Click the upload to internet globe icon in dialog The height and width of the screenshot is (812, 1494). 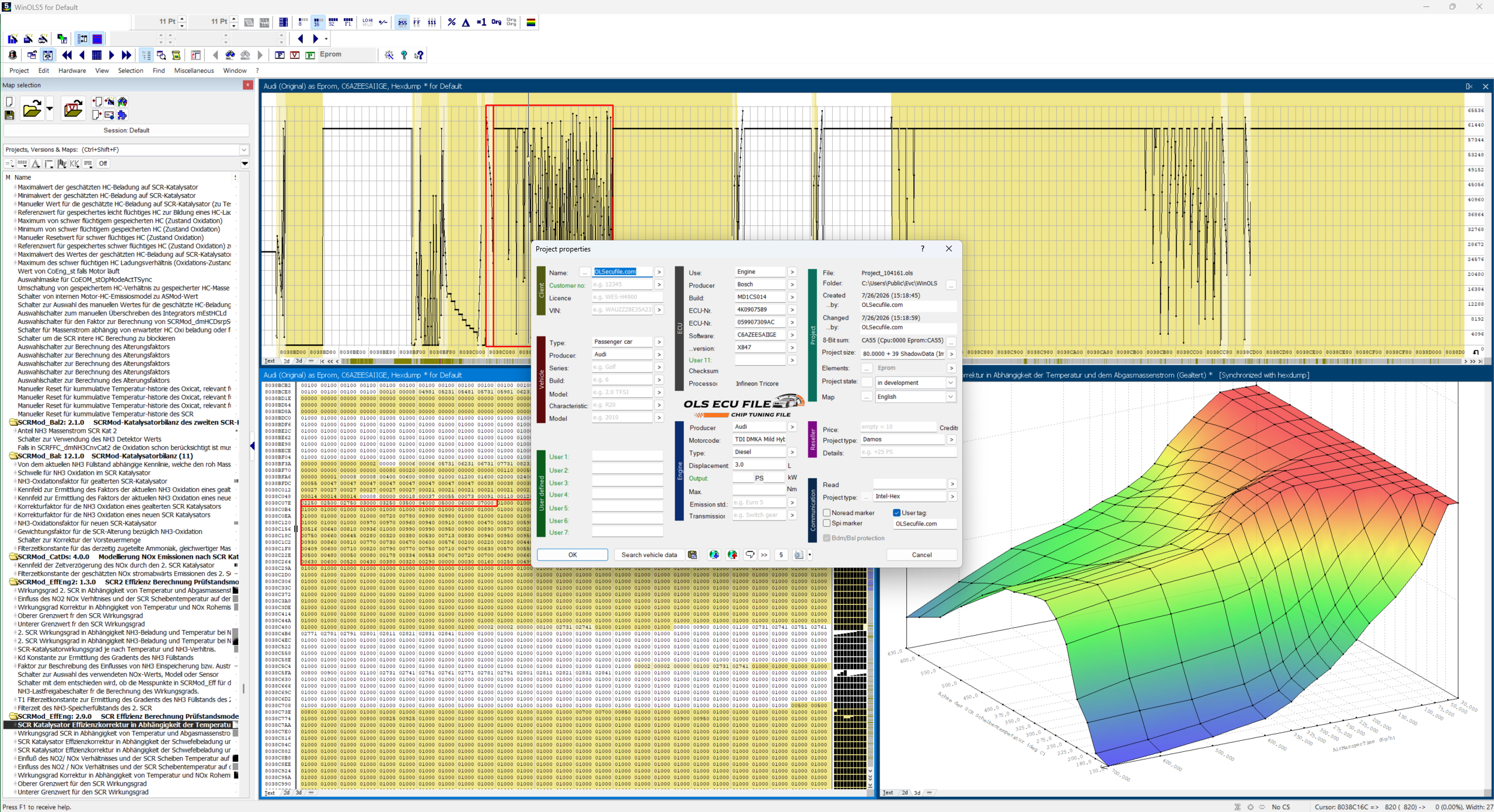click(732, 555)
